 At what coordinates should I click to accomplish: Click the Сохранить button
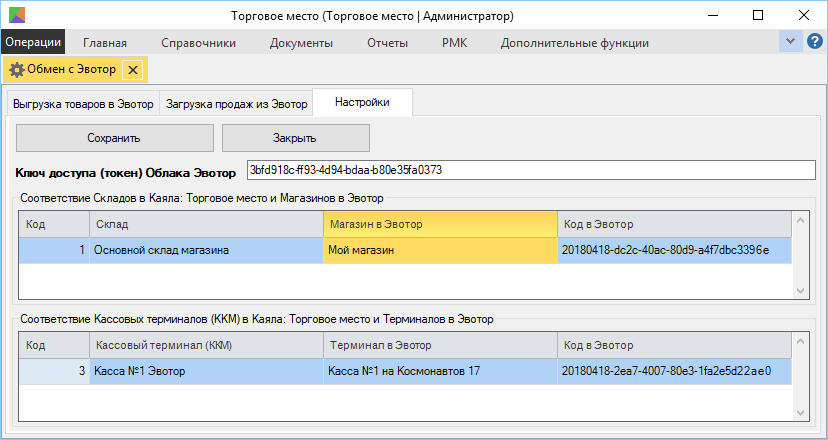click(115, 138)
